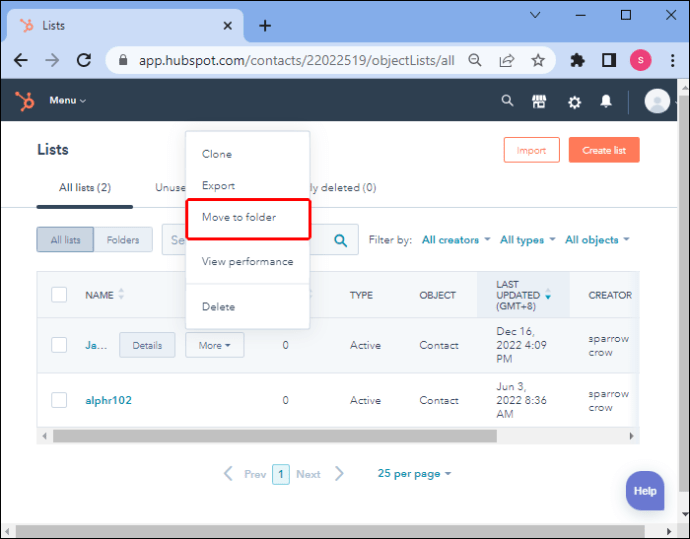Screen dimensions: 690x539
Task: Select Move to folder option
Action: pyautogui.click(x=249, y=219)
